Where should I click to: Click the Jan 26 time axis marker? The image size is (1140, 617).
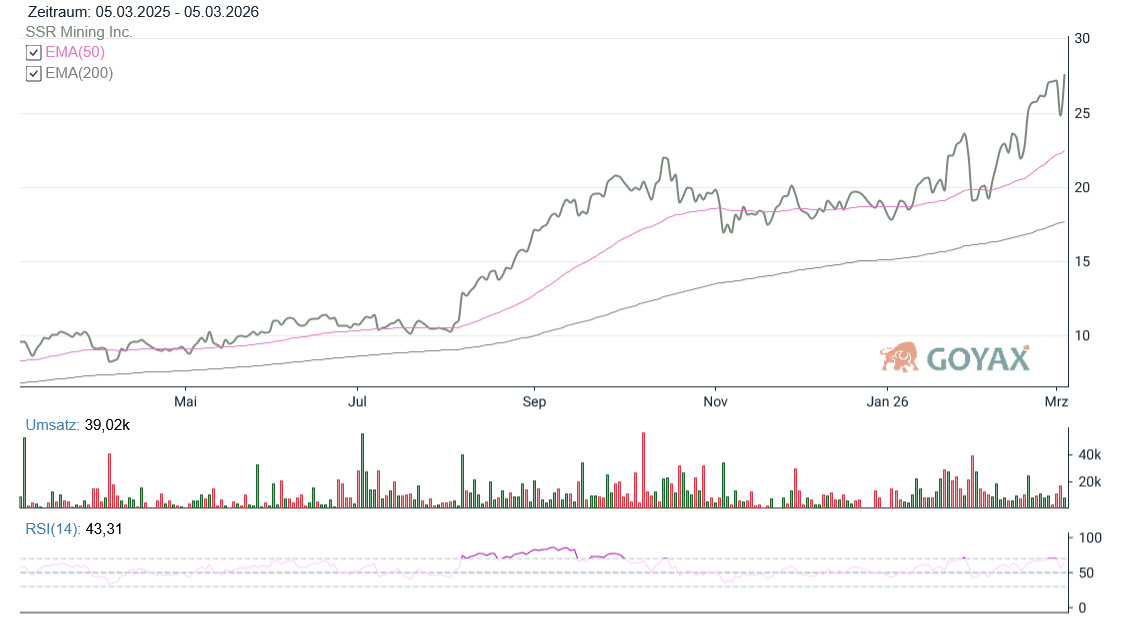click(887, 402)
